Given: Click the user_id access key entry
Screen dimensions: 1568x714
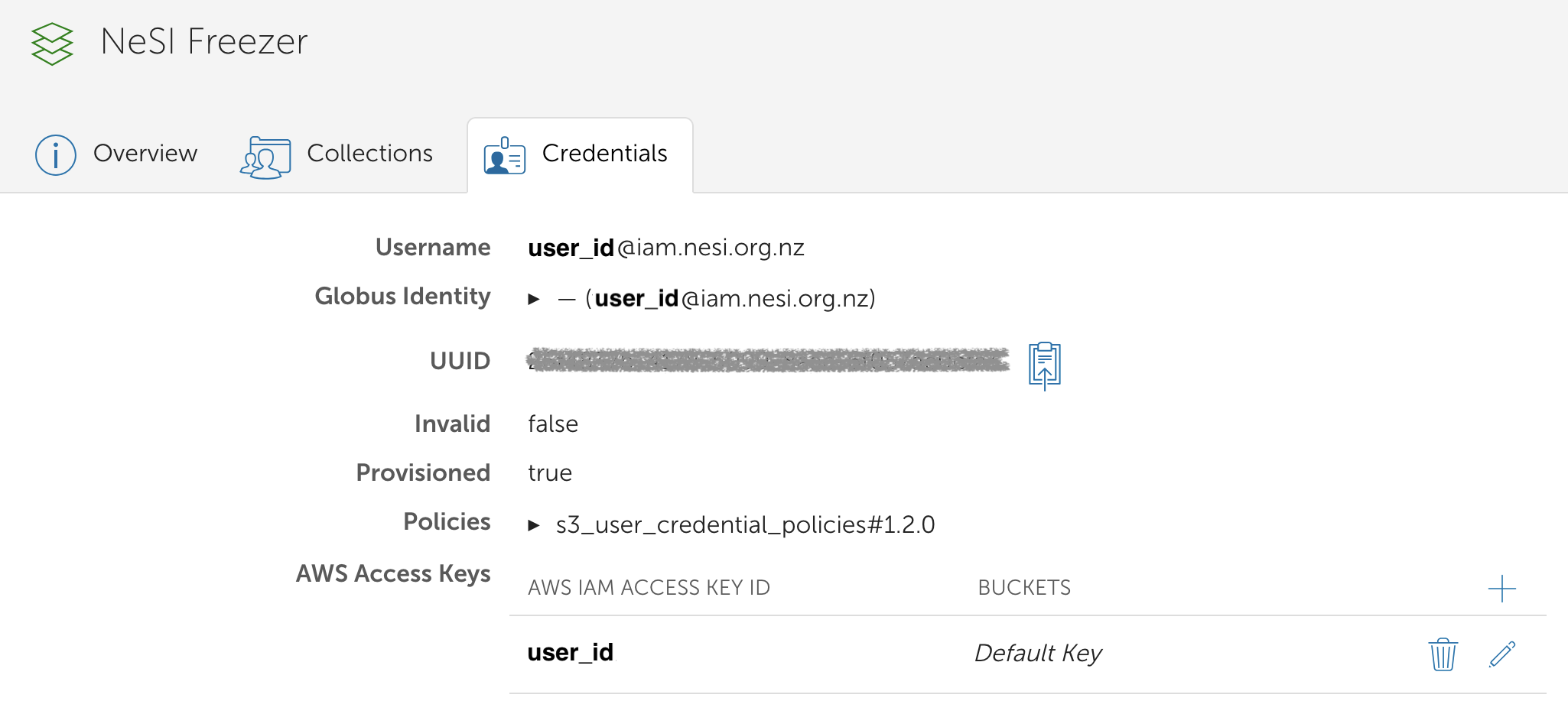Looking at the screenshot, I should [x=571, y=652].
